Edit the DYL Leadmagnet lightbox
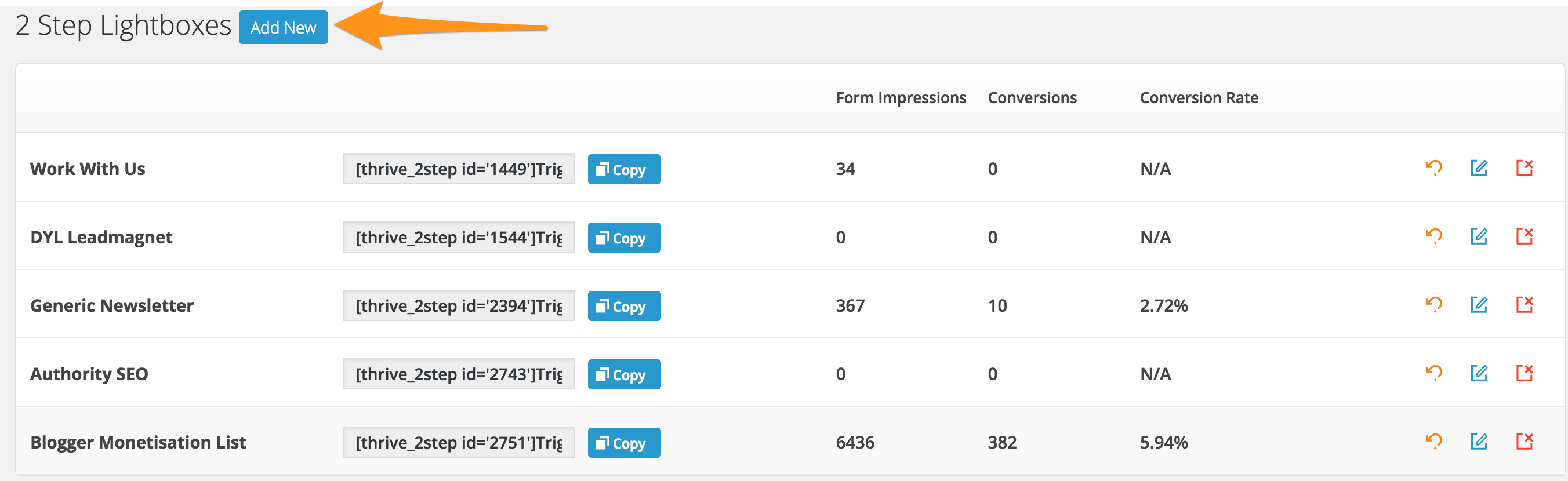The image size is (1568, 481). [1479, 236]
